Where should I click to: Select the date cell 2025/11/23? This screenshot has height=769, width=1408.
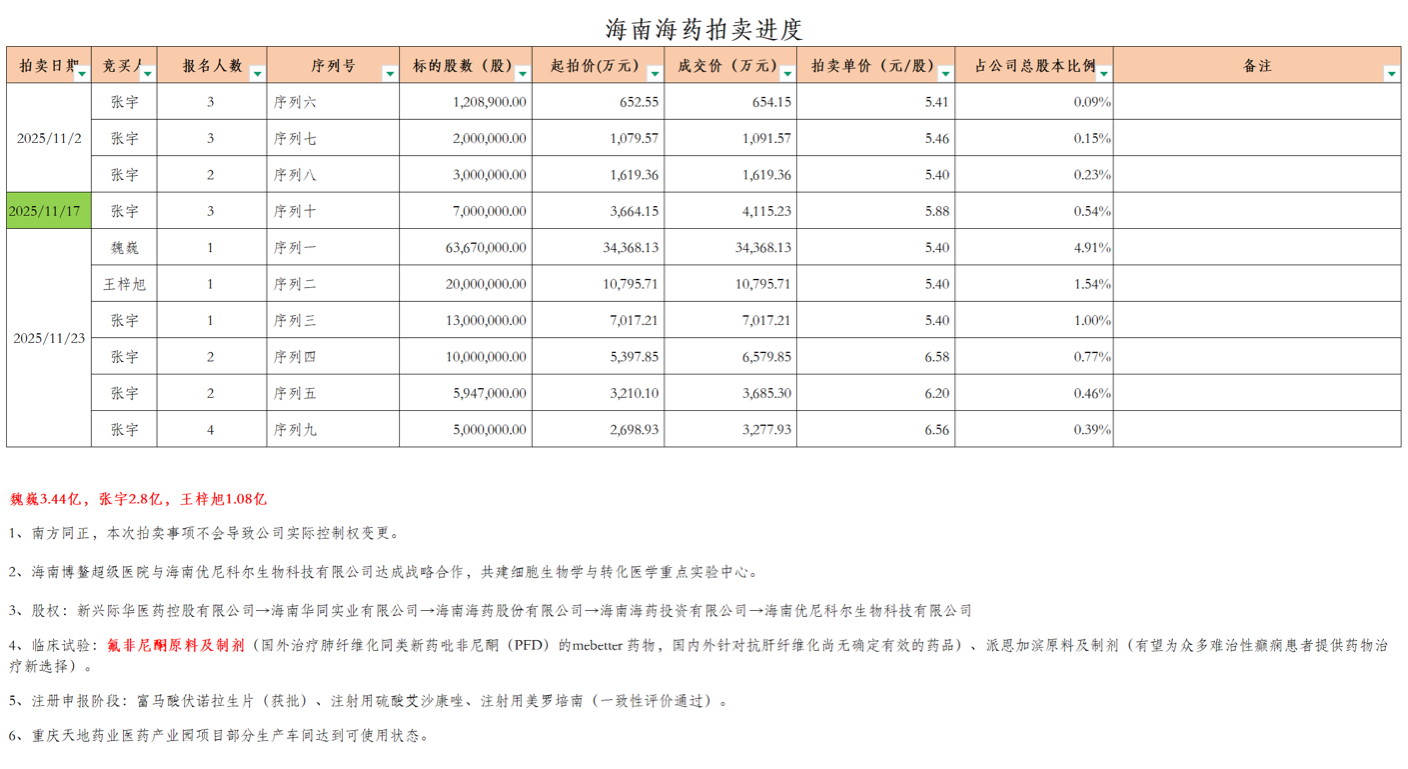click(49, 338)
